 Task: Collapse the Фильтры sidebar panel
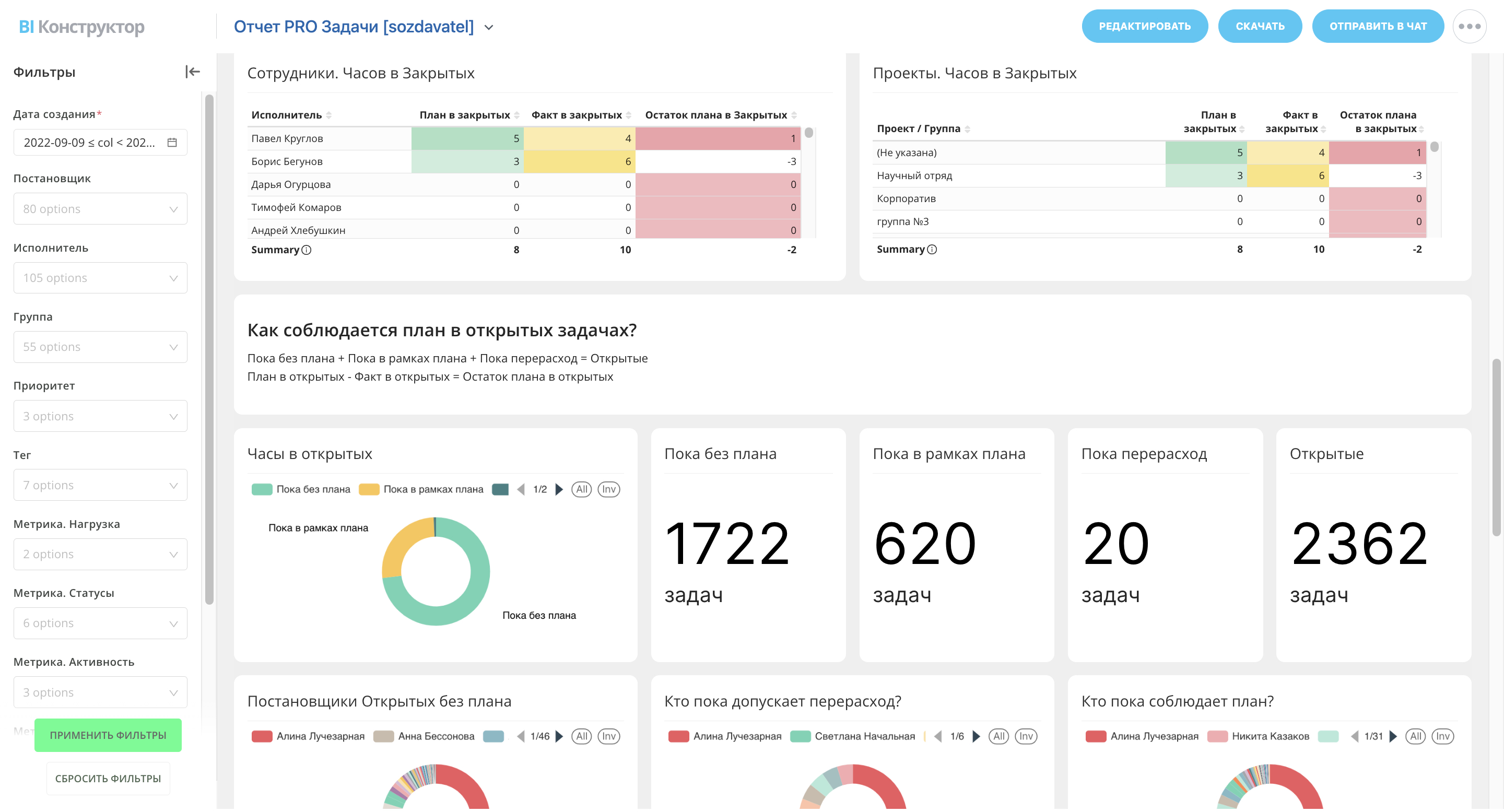pyautogui.click(x=192, y=72)
